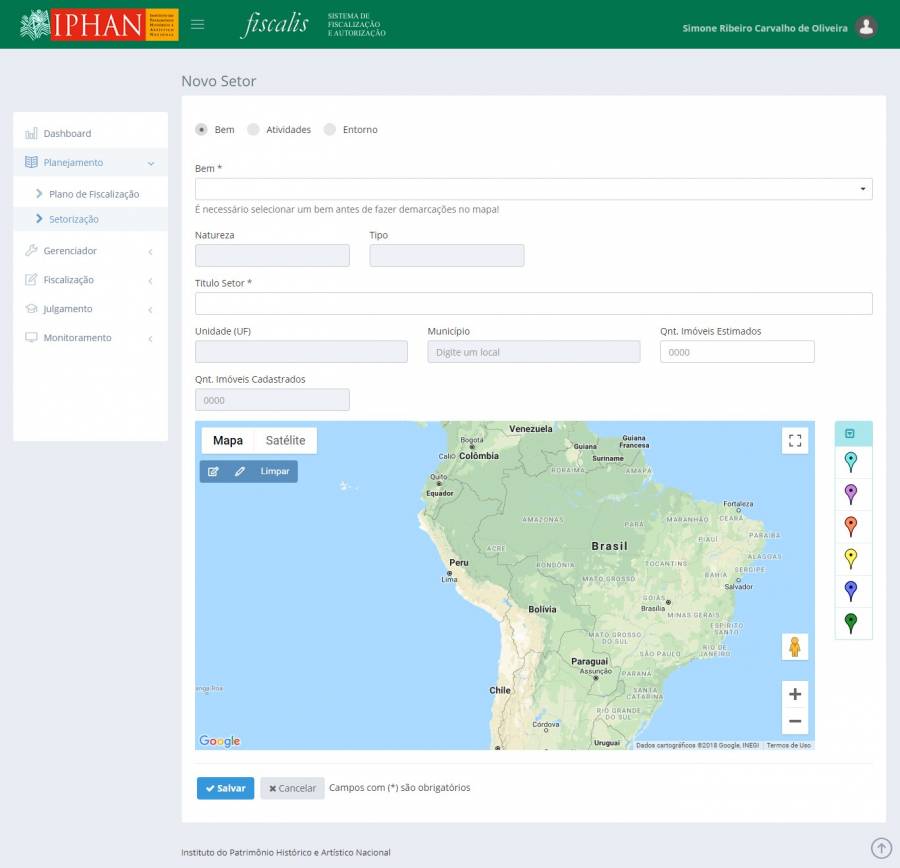Select the Bem radio option
Image resolution: width=900 pixels, height=868 pixels.
coord(202,129)
